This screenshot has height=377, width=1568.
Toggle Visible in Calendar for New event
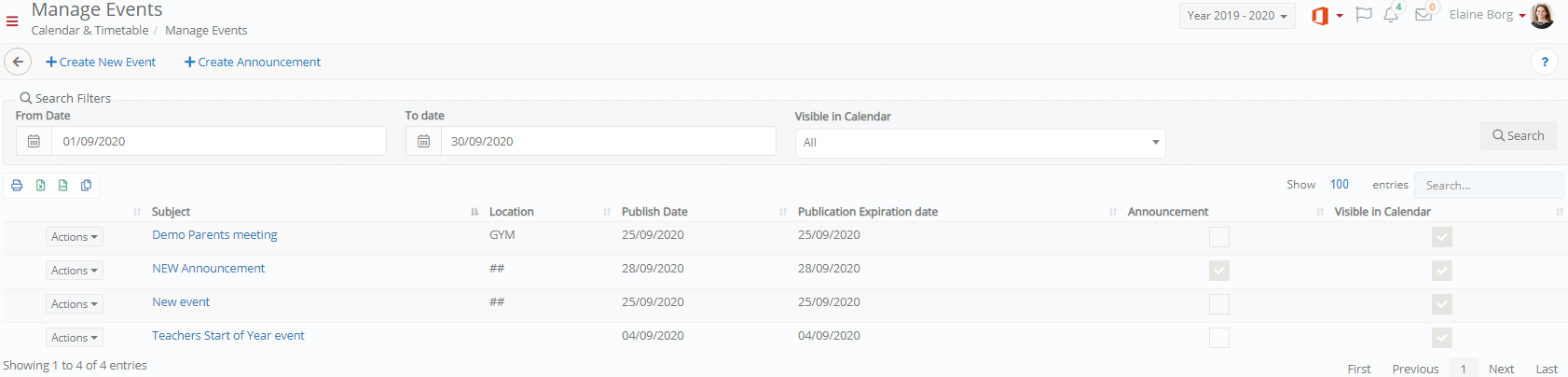tap(1442, 304)
